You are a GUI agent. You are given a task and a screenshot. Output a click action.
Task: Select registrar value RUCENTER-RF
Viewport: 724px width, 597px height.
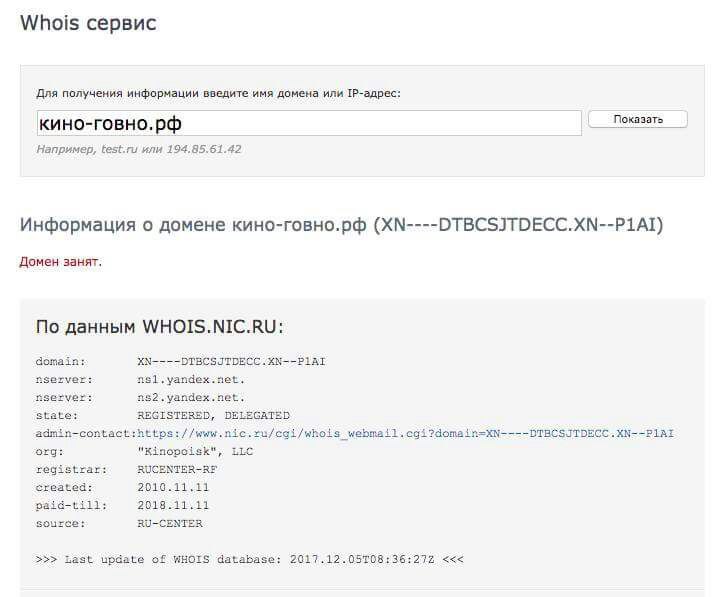[x=177, y=470]
